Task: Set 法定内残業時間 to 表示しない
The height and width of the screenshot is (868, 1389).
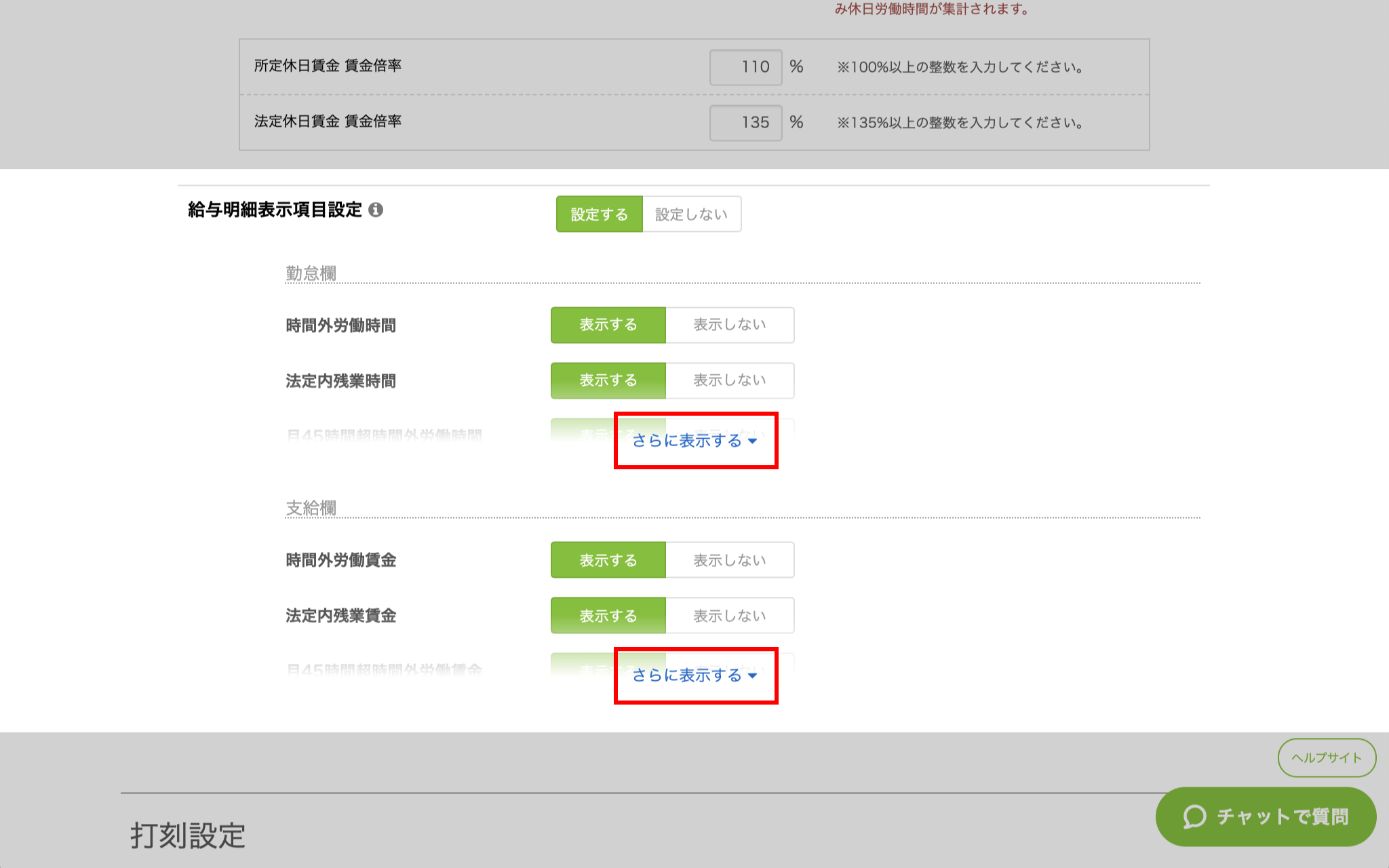Action: tap(729, 380)
